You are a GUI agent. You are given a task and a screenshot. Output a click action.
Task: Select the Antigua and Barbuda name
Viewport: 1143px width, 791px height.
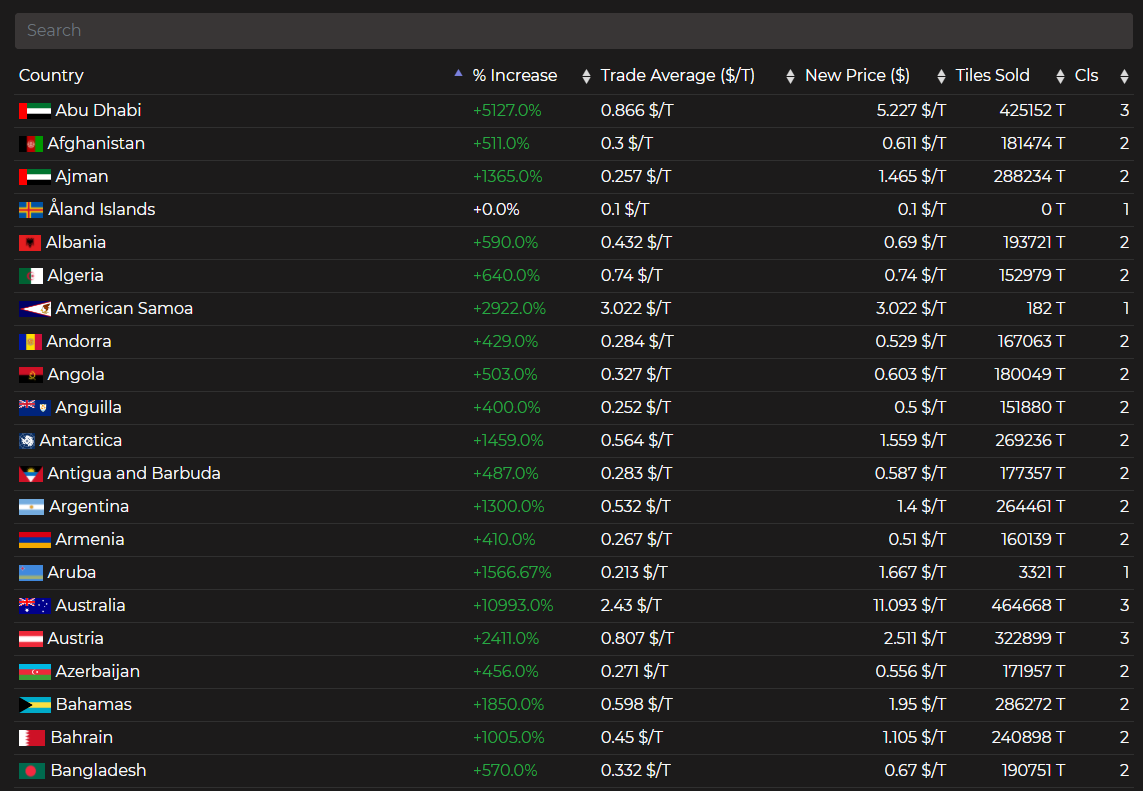134,474
